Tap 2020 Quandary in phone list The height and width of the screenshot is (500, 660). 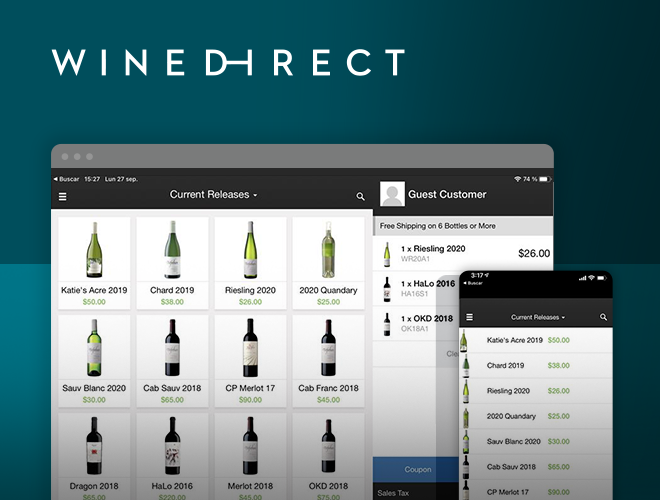tap(536, 416)
